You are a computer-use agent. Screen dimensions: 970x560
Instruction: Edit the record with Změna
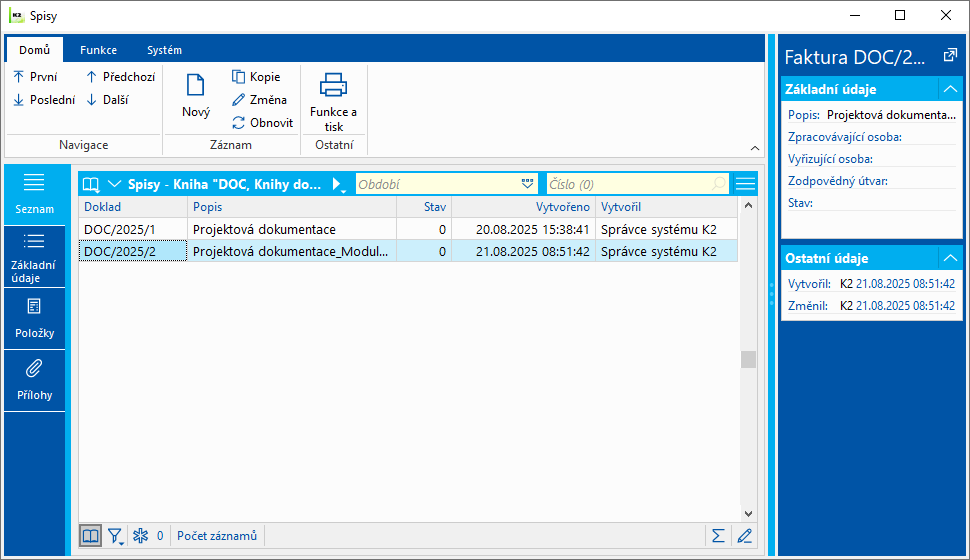(259, 100)
